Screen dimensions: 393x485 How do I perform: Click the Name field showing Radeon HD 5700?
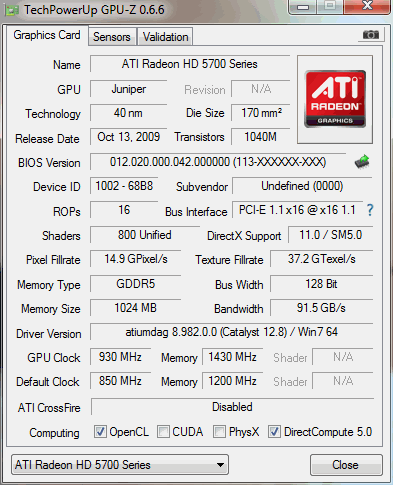[x=190, y=64]
